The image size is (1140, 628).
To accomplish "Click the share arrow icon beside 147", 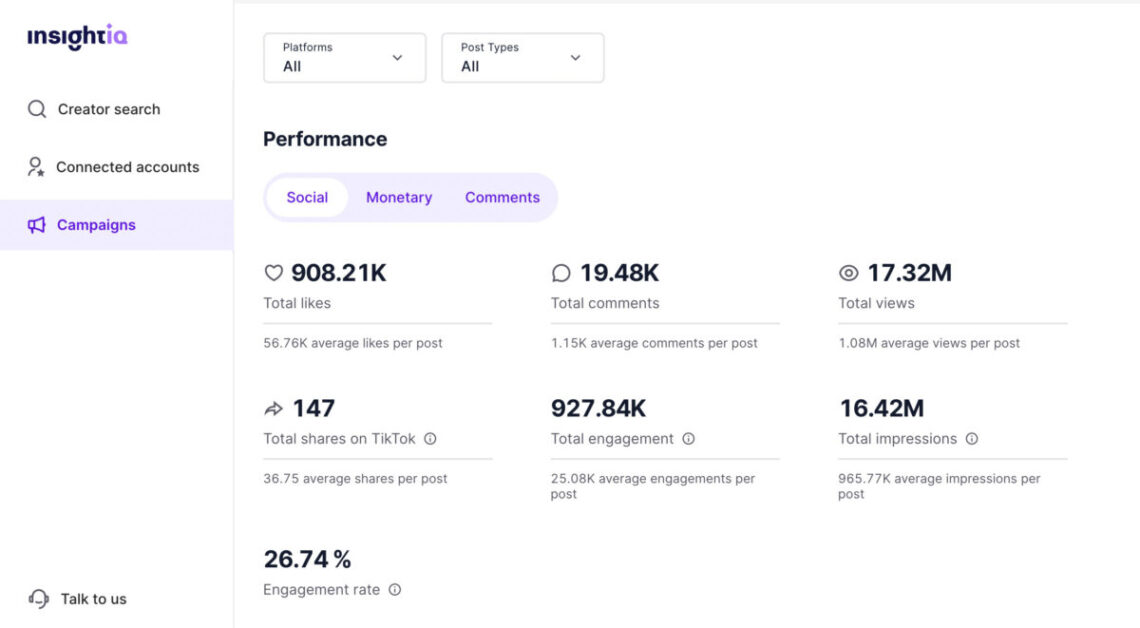I will pyautogui.click(x=272, y=408).
